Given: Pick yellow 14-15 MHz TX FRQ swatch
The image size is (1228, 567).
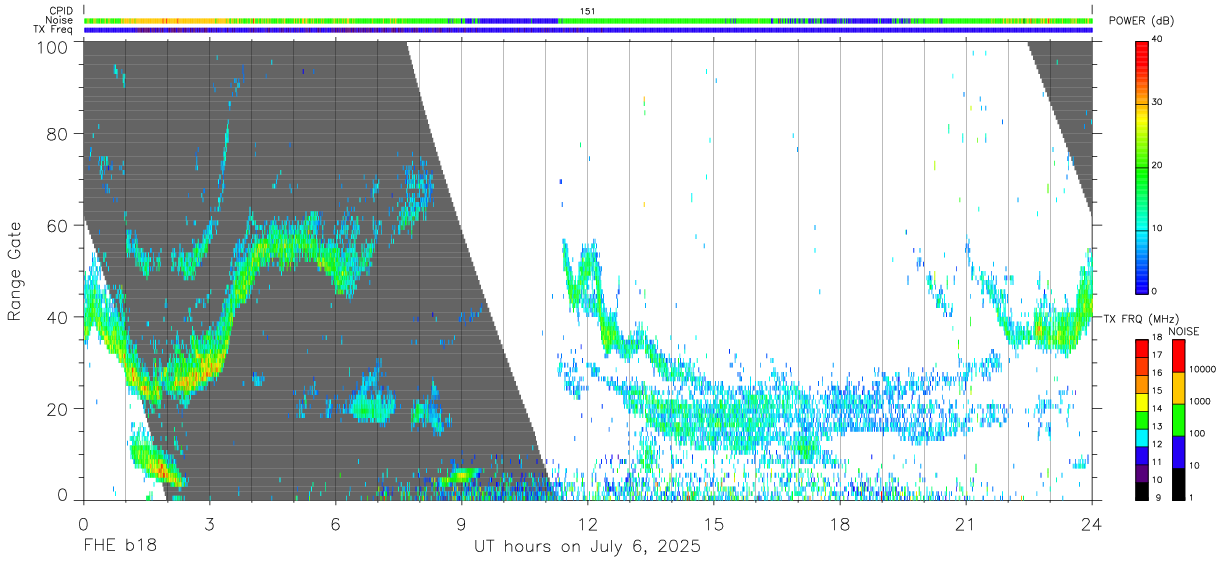Looking at the screenshot, I should pyautogui.click(x=1142, y=401).
